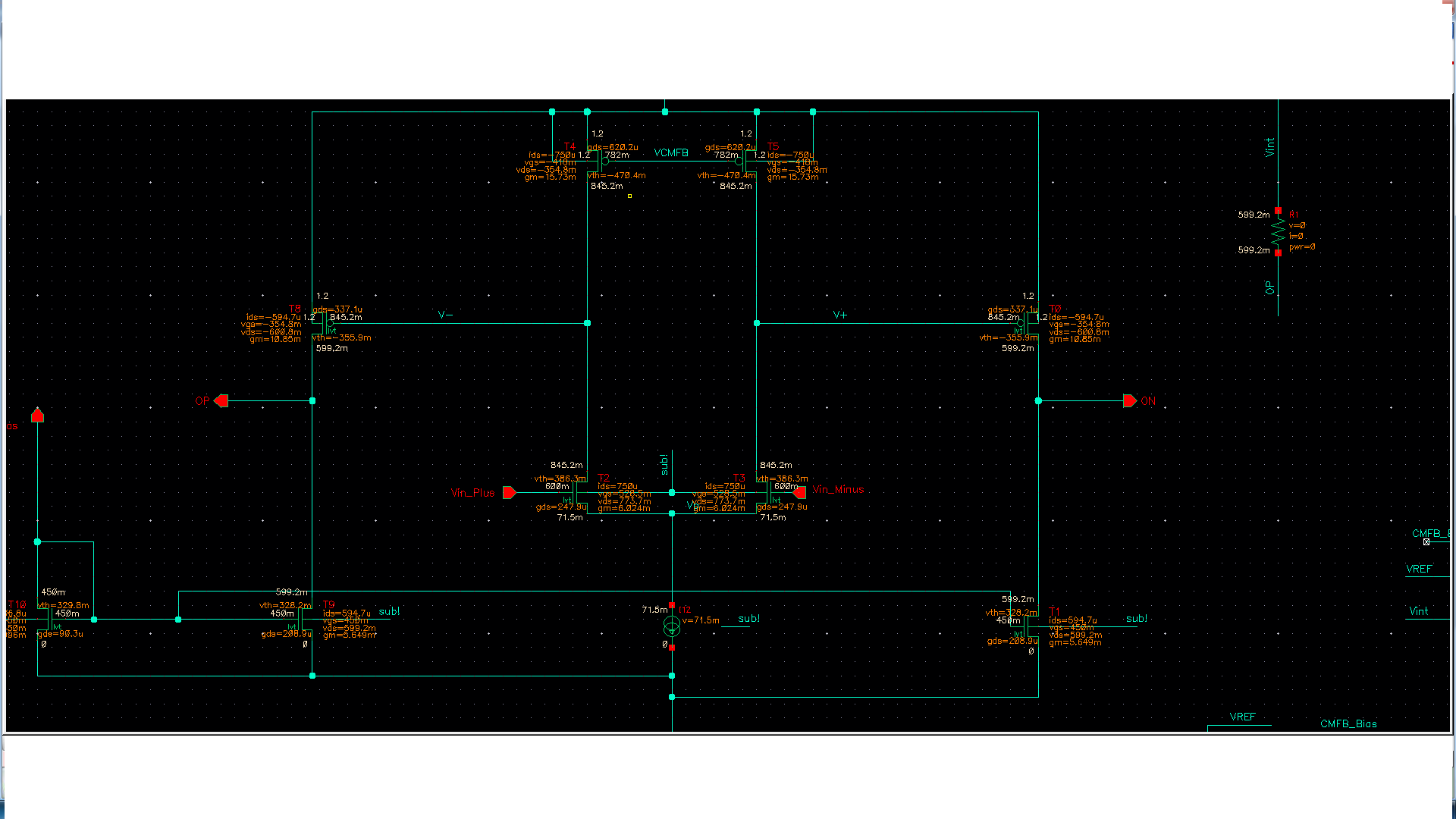Click the Vint wire label above R1

pos(1269,147)
